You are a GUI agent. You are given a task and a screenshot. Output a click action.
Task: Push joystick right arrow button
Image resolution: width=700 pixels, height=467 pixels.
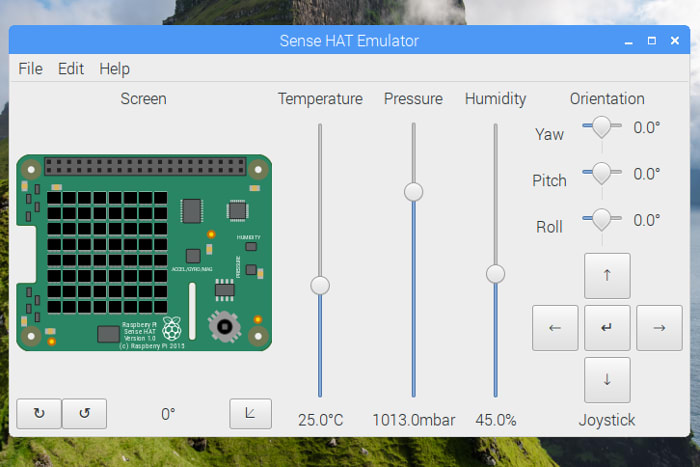tap(659, 328)
